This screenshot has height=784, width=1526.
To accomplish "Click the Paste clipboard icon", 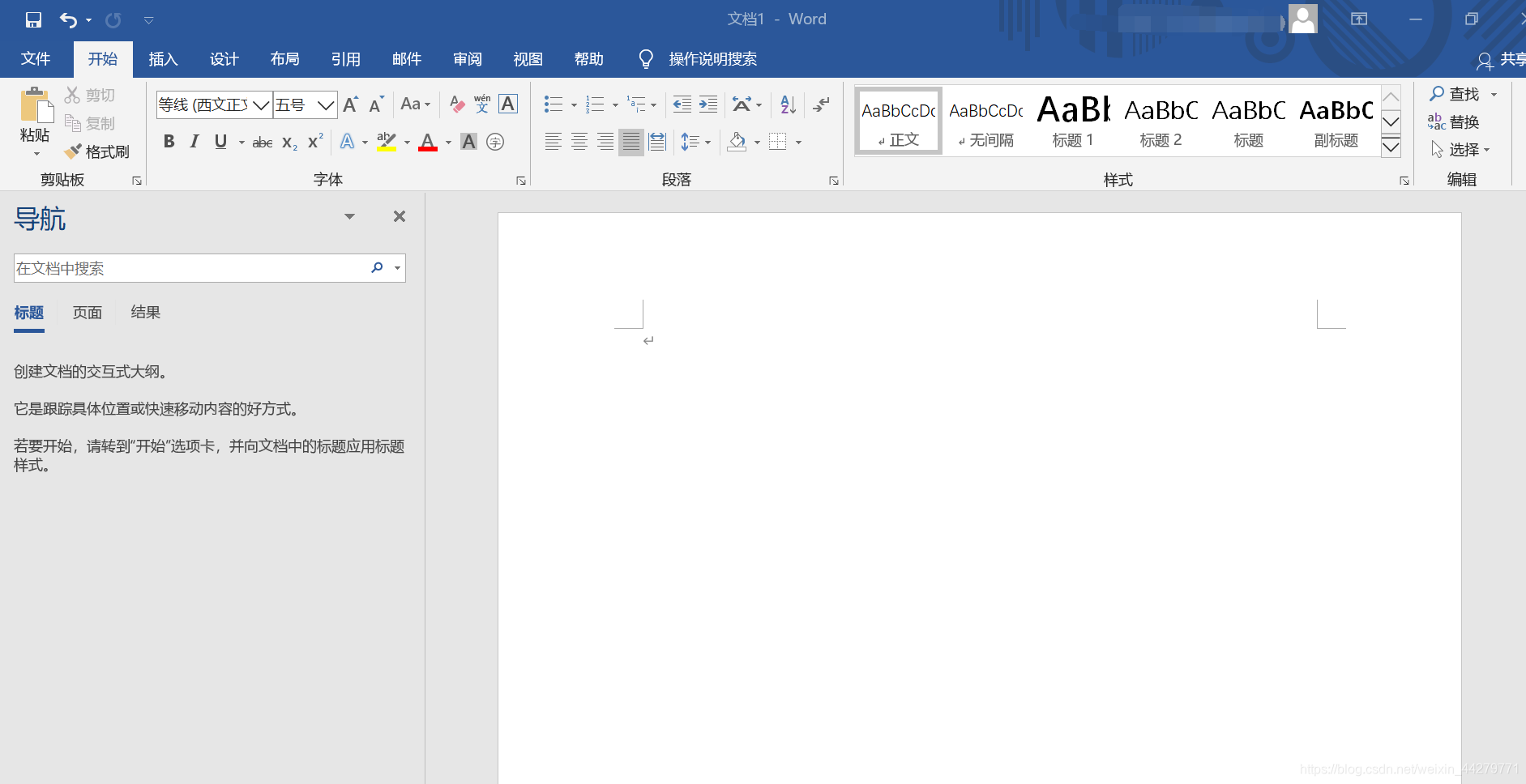I will (x=36, y=106).
